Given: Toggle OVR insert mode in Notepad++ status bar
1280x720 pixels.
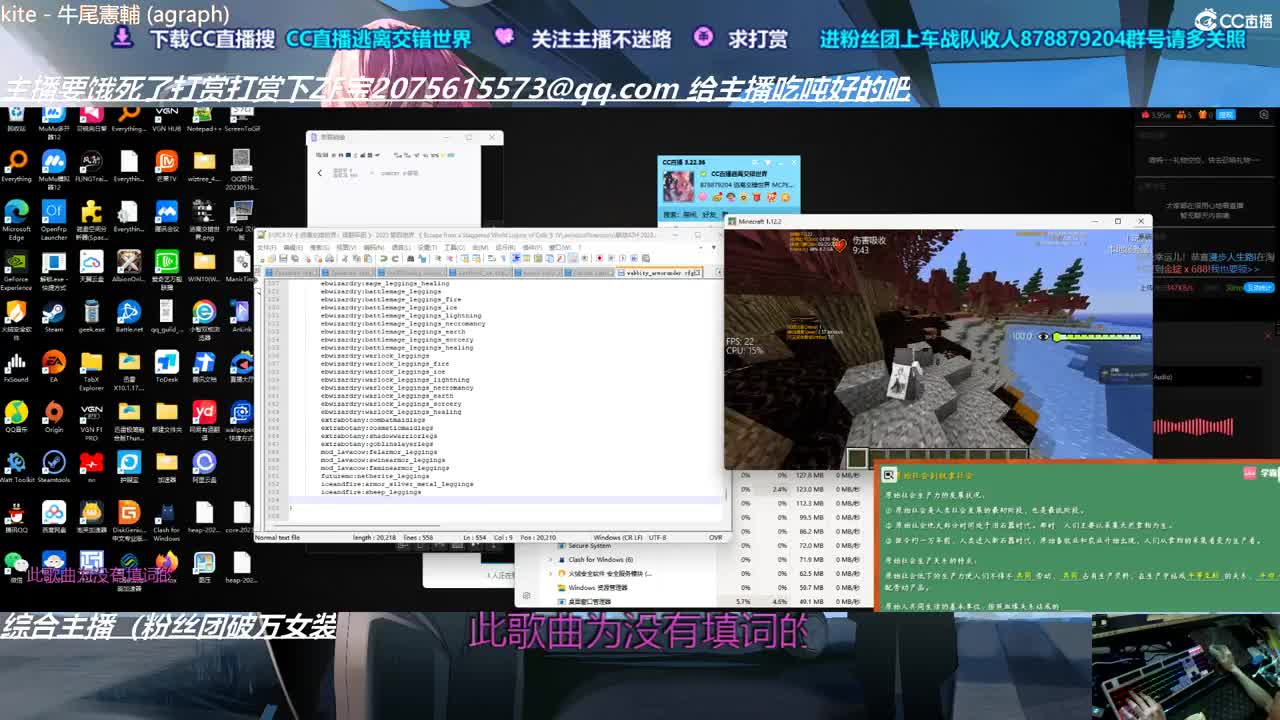Looking at the screenshot, I should click(715, 537).
